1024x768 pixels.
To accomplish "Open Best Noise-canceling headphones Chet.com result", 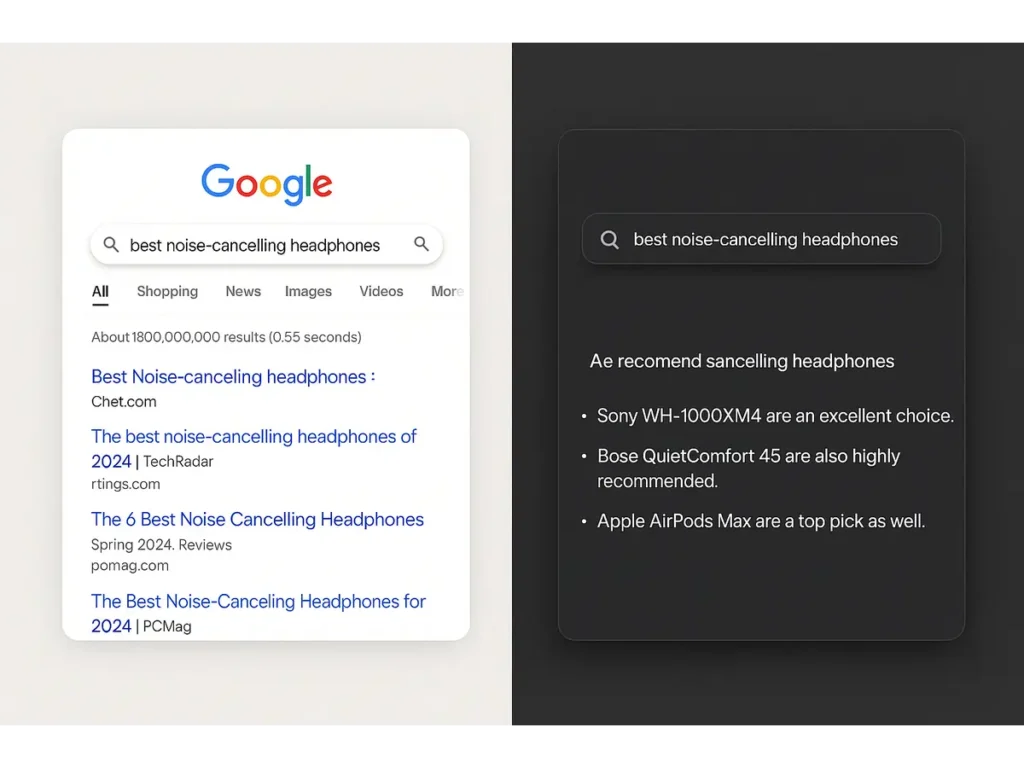I will (233, 377).
